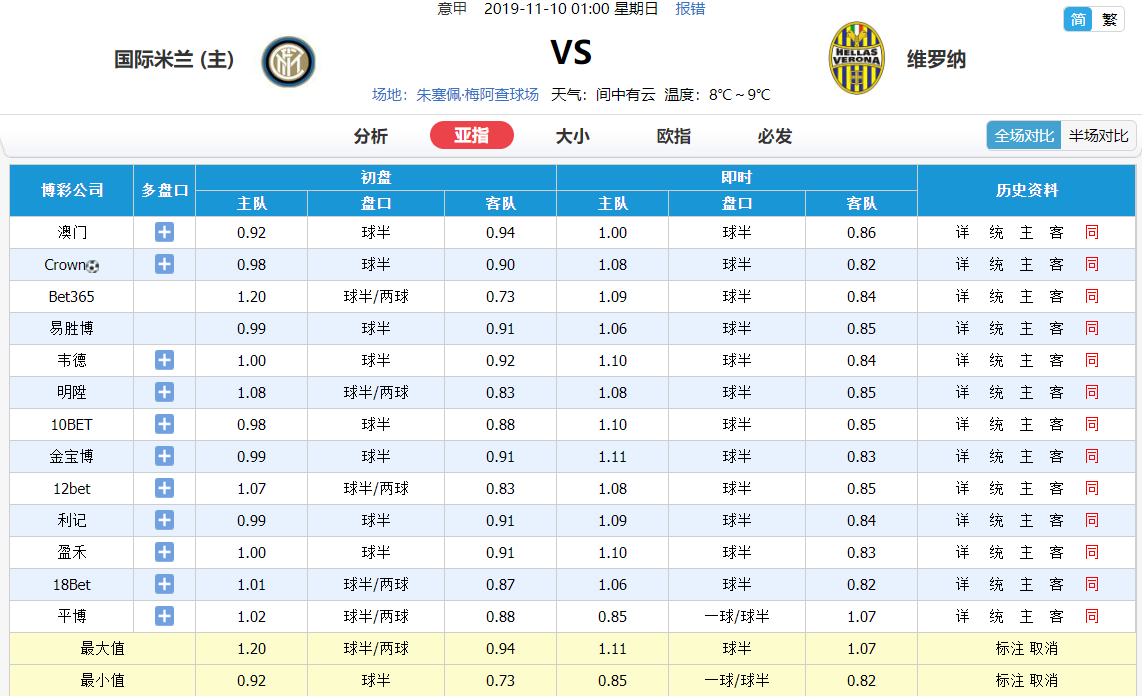Click the Hellas Verona team badge

click(856, 58)
